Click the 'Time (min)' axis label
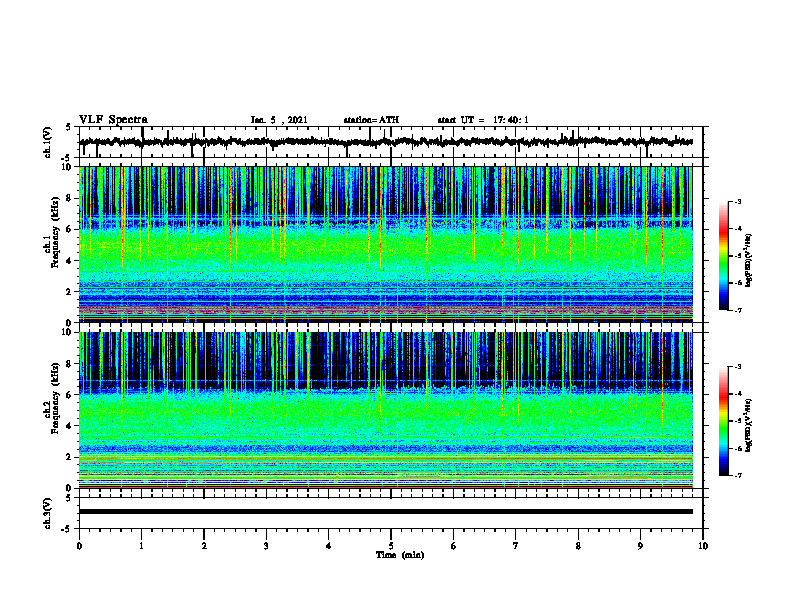Viewport: 792px width, 612px height. tap(400, 555)
